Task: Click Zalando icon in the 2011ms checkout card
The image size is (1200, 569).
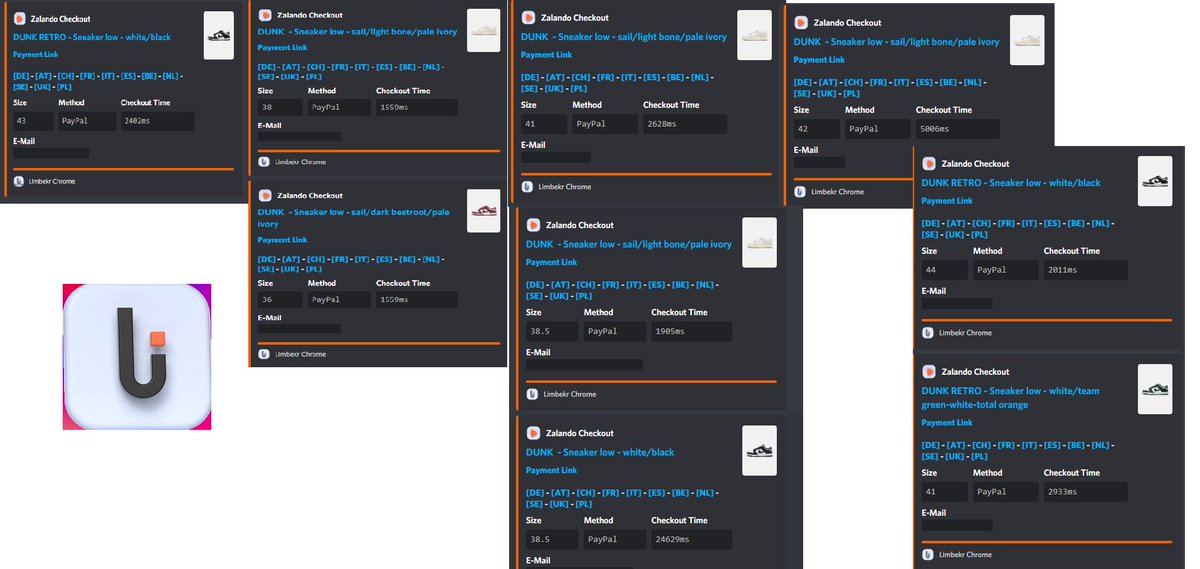Action: click(928, 163)
